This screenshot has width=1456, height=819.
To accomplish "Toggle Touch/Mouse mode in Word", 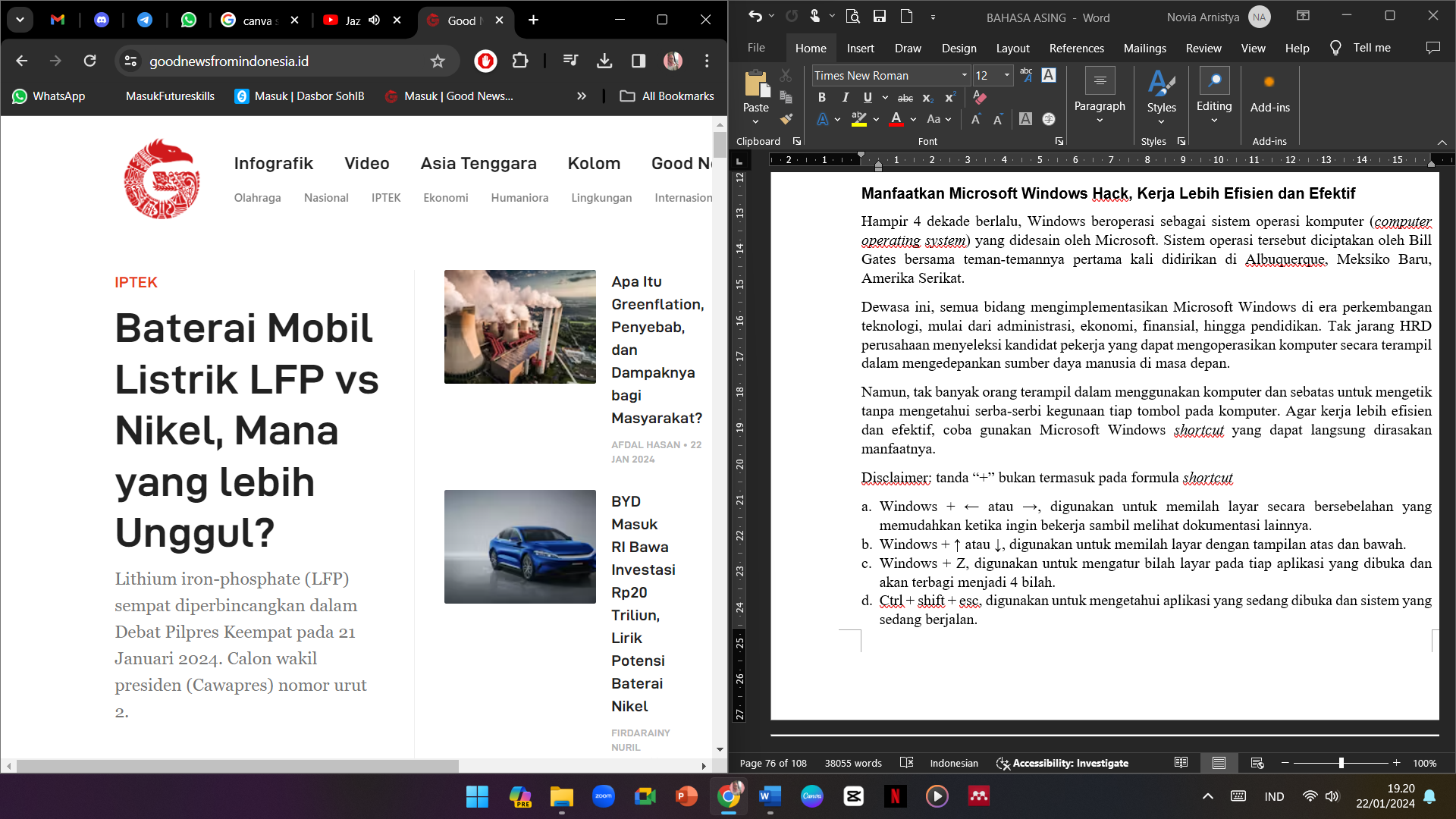I will point(815,16).
